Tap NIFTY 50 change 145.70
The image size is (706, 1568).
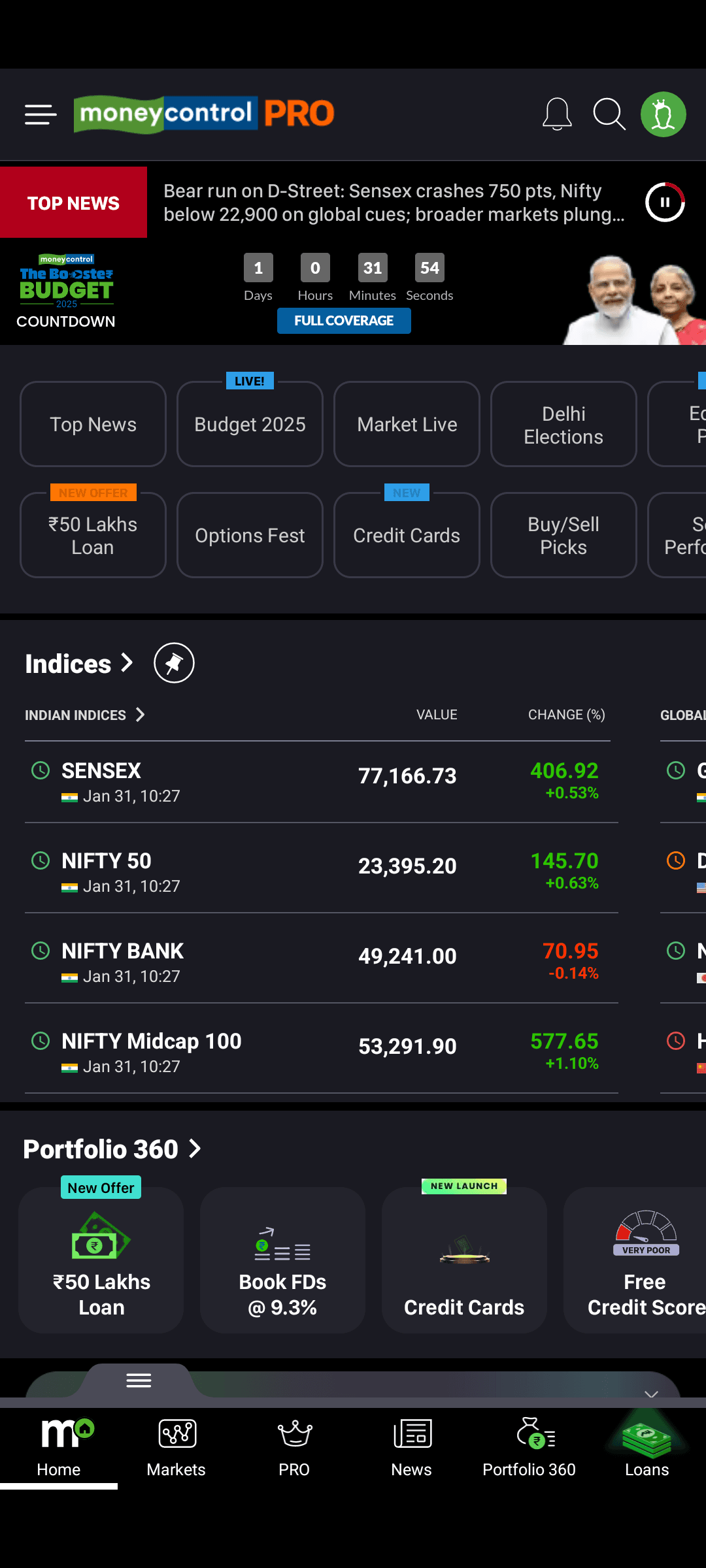tap(564, 861)
